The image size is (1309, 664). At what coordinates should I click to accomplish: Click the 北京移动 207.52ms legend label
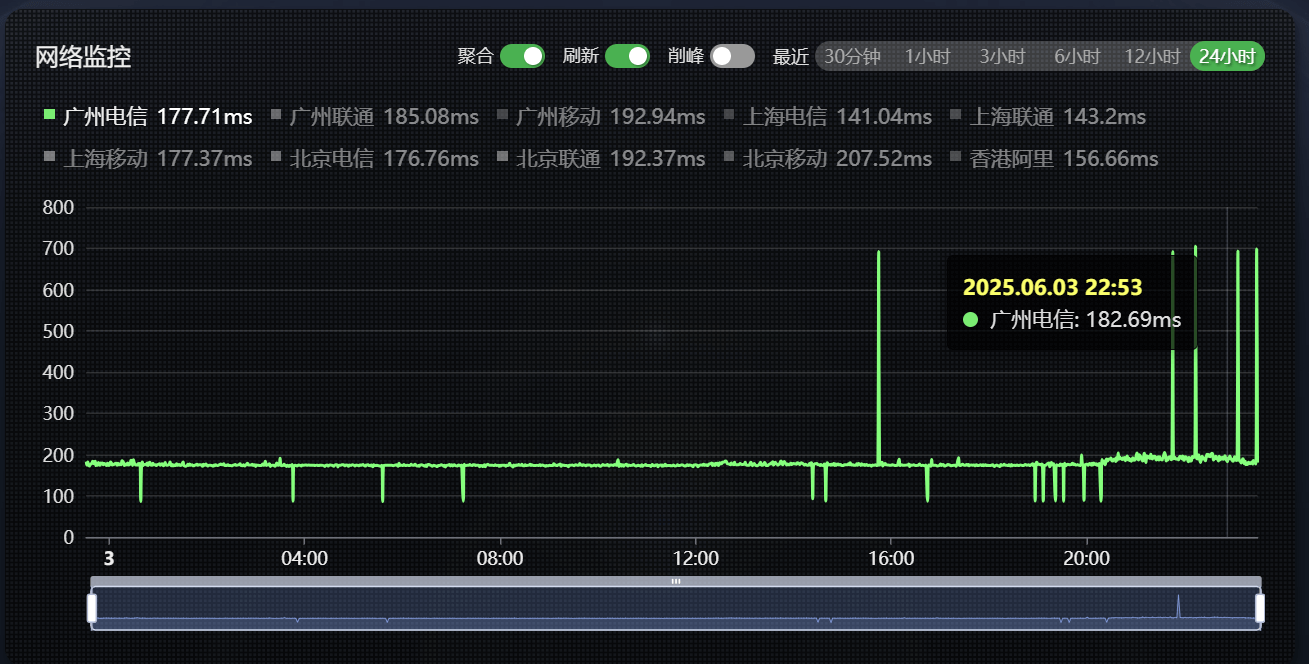tap(837, 158)
